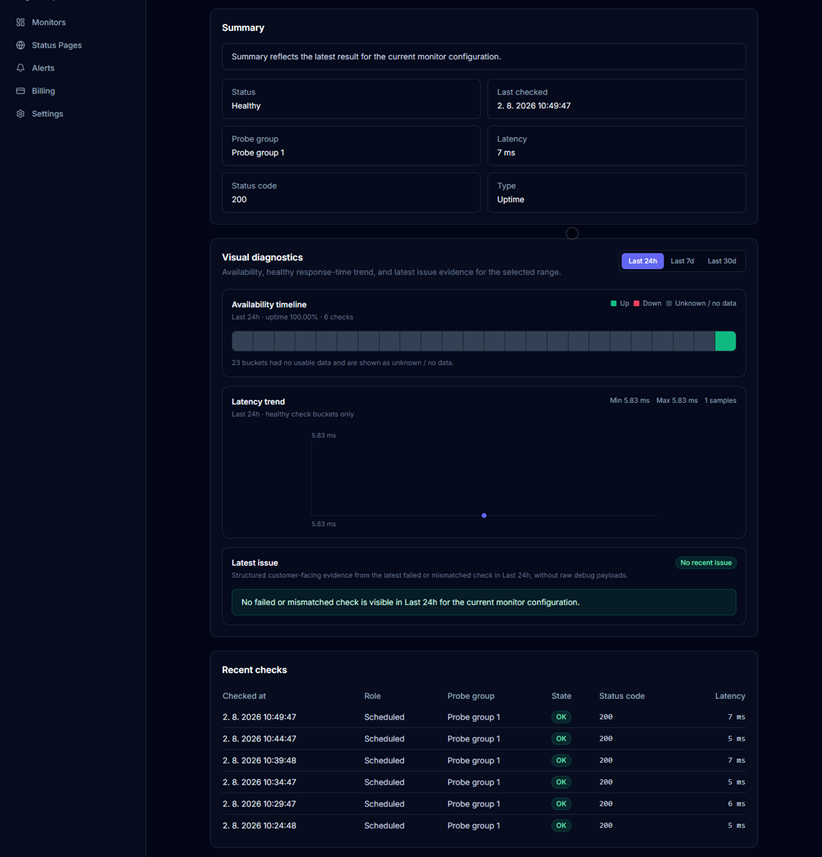Click the Role column header
Screen dimensions: 822x857
(372, 696)
